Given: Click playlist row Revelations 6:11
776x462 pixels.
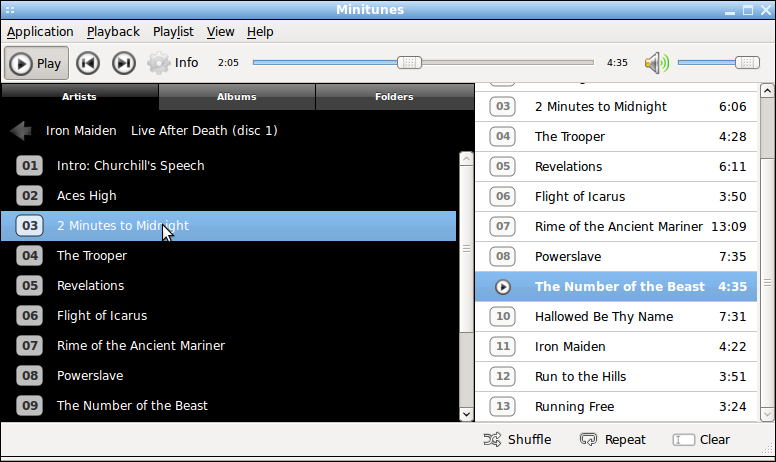Looking at the screenshot, I should point(616,167).
